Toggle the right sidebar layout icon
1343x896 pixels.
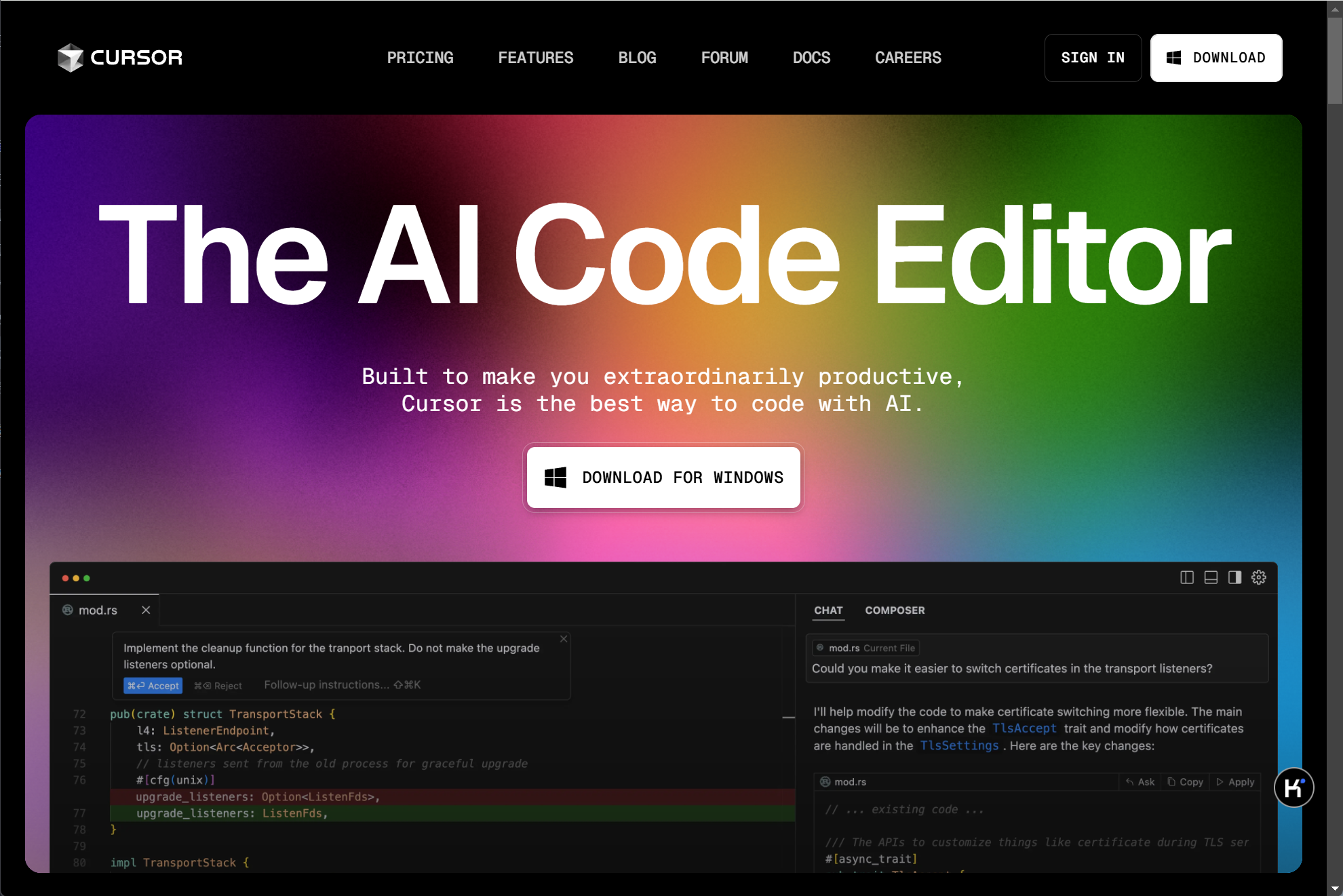pyautogui.click(x=1234, y=577)
